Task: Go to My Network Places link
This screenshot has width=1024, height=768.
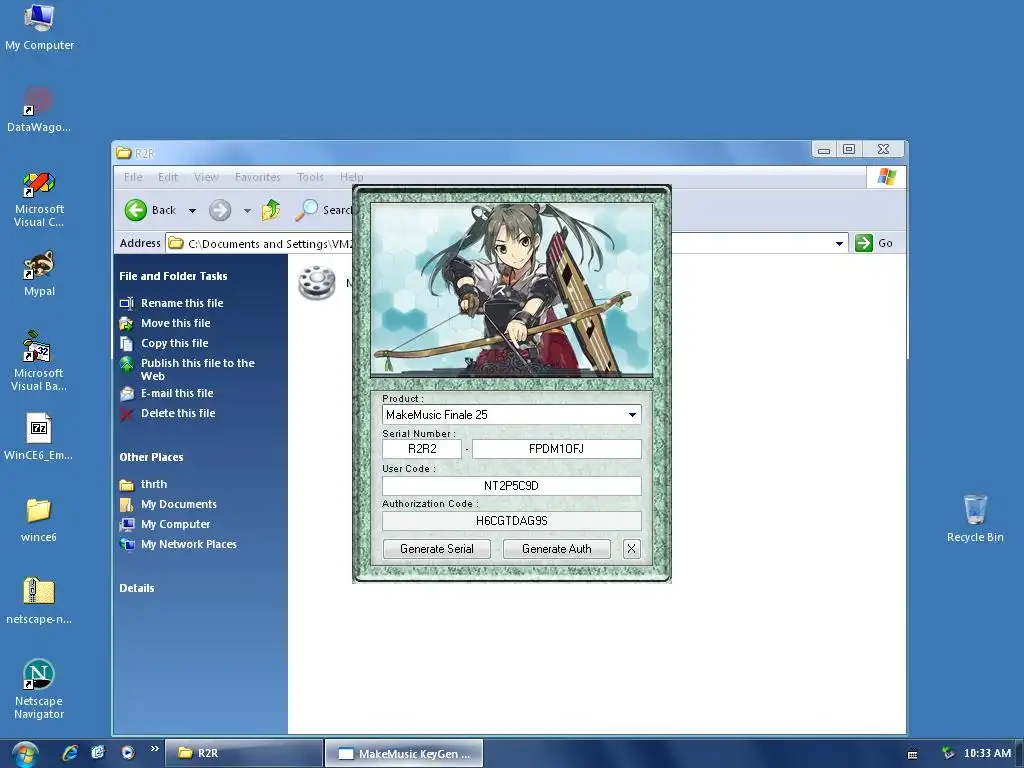Action: coord(189,544)
